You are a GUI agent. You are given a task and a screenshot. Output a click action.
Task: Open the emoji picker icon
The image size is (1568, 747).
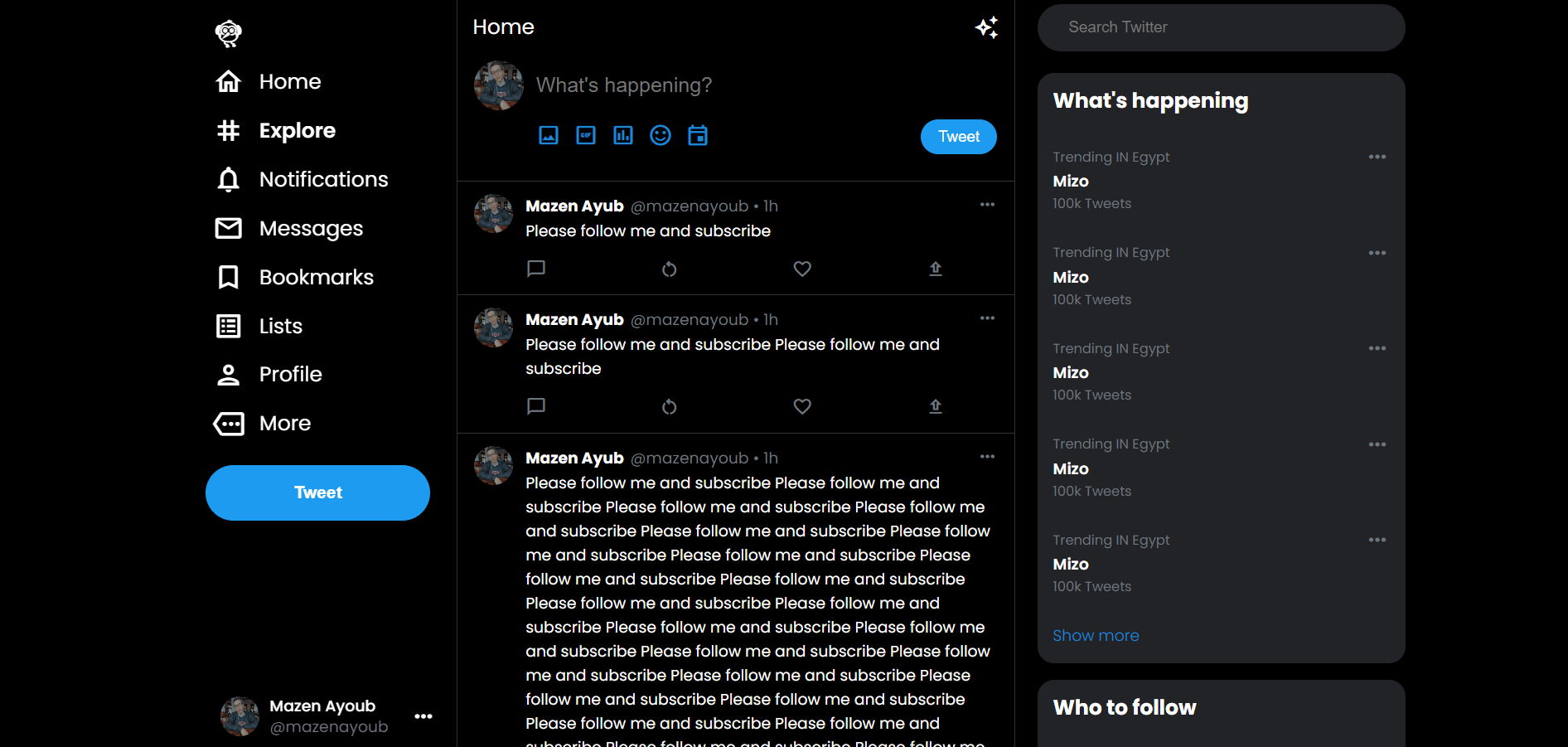point(661,135)
